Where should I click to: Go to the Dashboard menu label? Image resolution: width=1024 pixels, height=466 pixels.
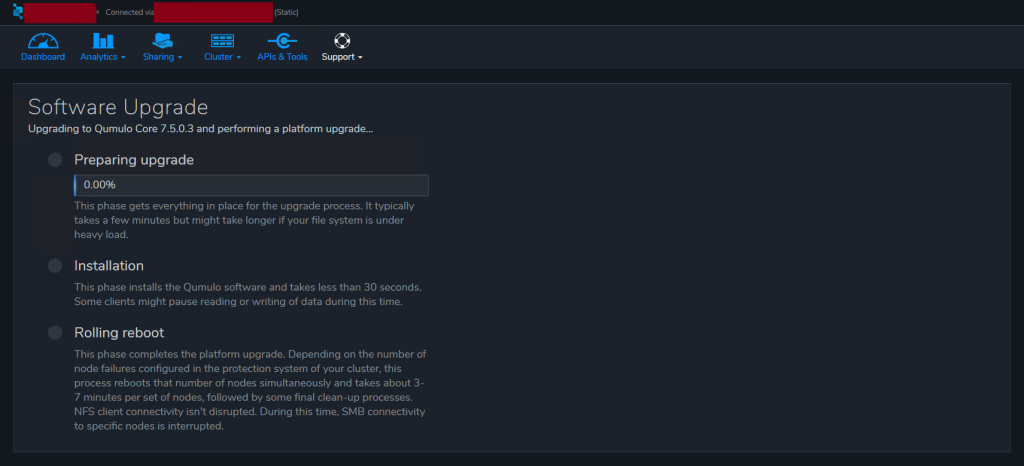(43, 57)
